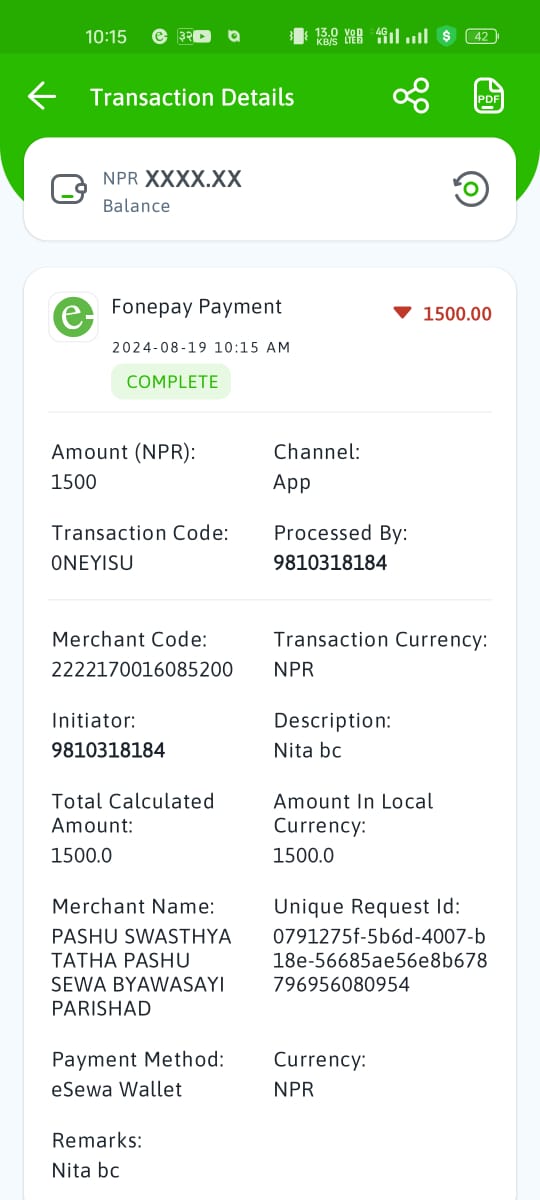Tap the Processed By number 9810318184
Viewport: 540px width, 1200px height.
(x=330, y=563)
